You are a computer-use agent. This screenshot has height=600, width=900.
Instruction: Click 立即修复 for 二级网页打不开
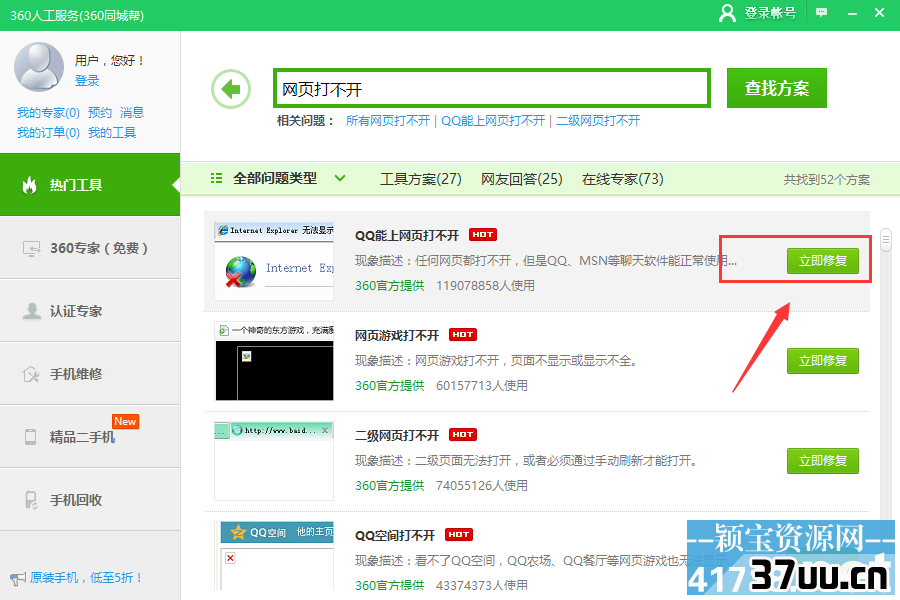pyautogui.click(x=823, y=460)
